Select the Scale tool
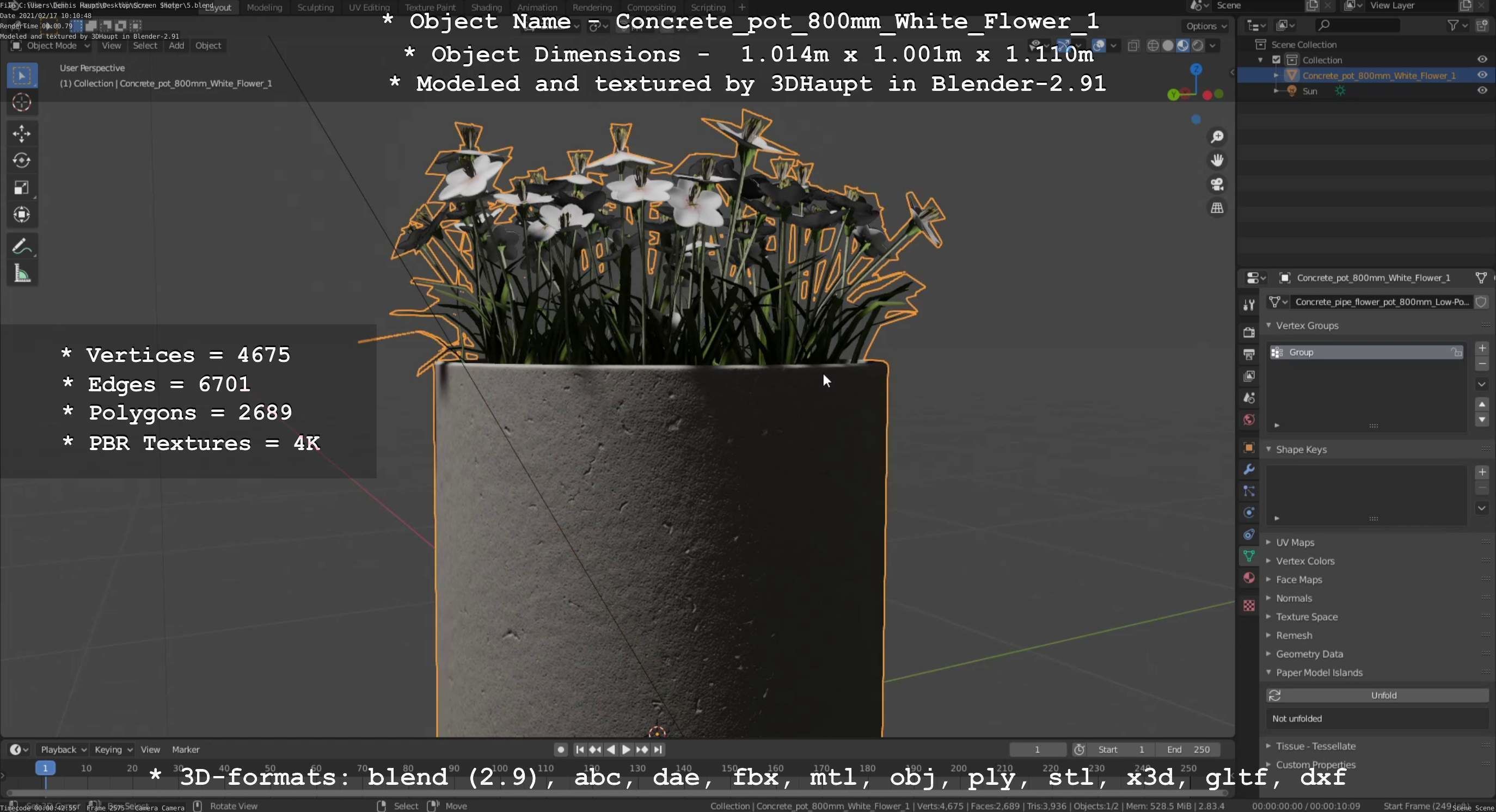1496x812 pixels. pyautogui.click(x=22, y=187)
